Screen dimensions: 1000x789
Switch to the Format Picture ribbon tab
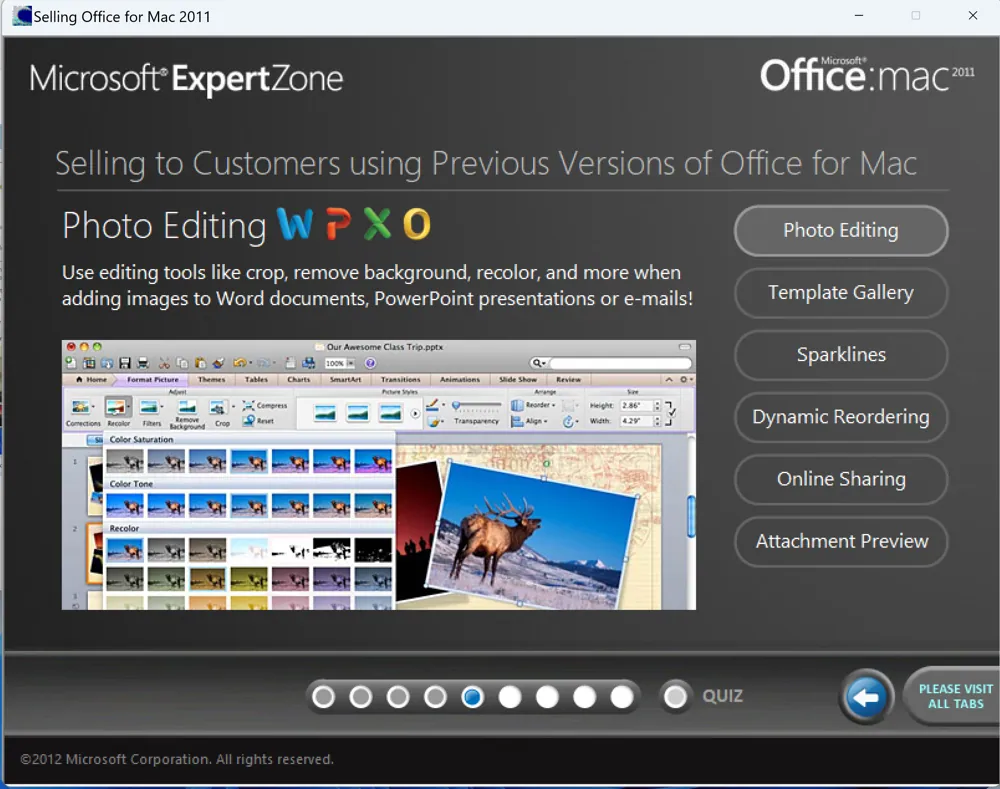tap(152, 380)
